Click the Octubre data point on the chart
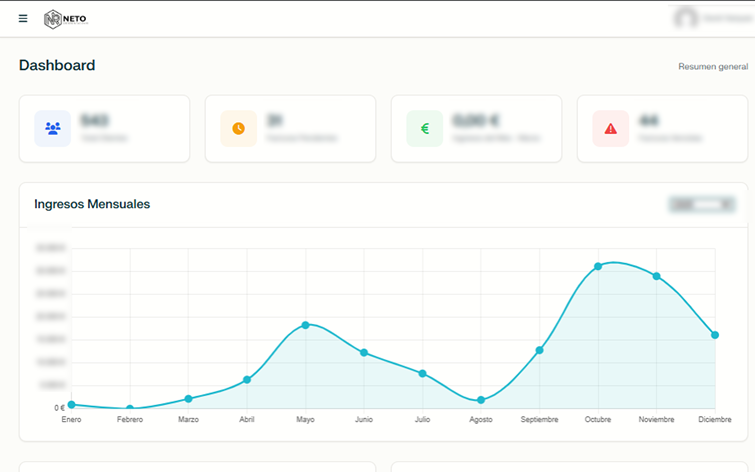The width and height of the screenshot is (755, 472). (x=598, y=266)
